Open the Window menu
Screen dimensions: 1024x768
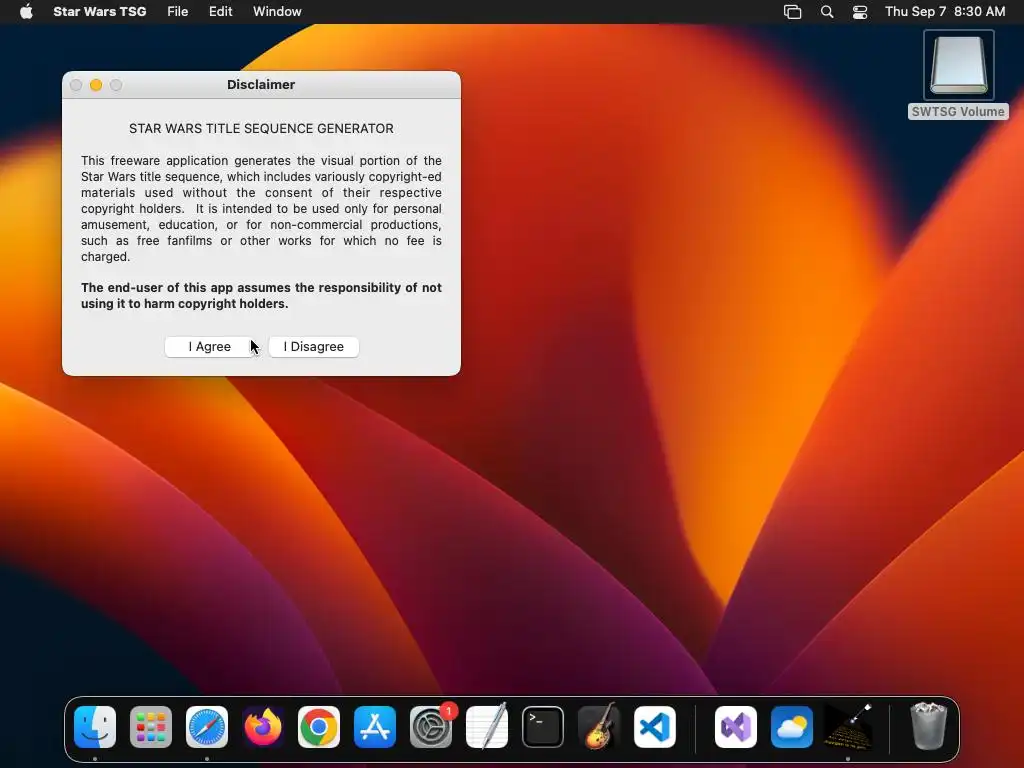click(x=277, y=12)
